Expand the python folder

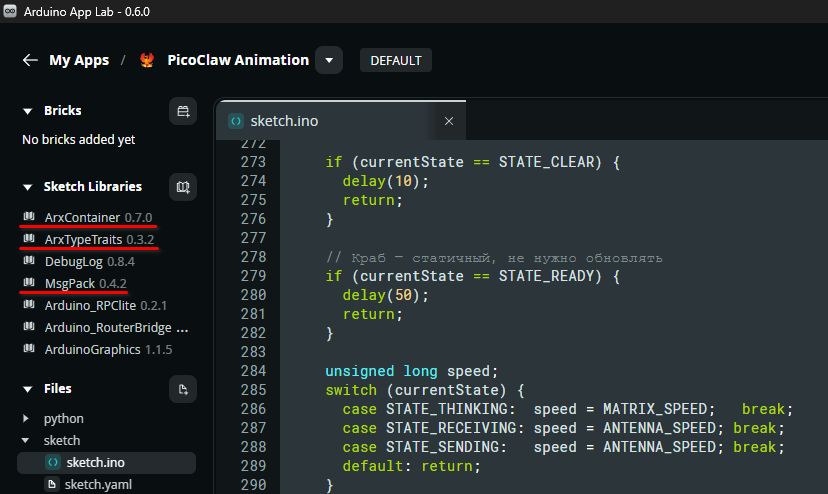(26, 418)
